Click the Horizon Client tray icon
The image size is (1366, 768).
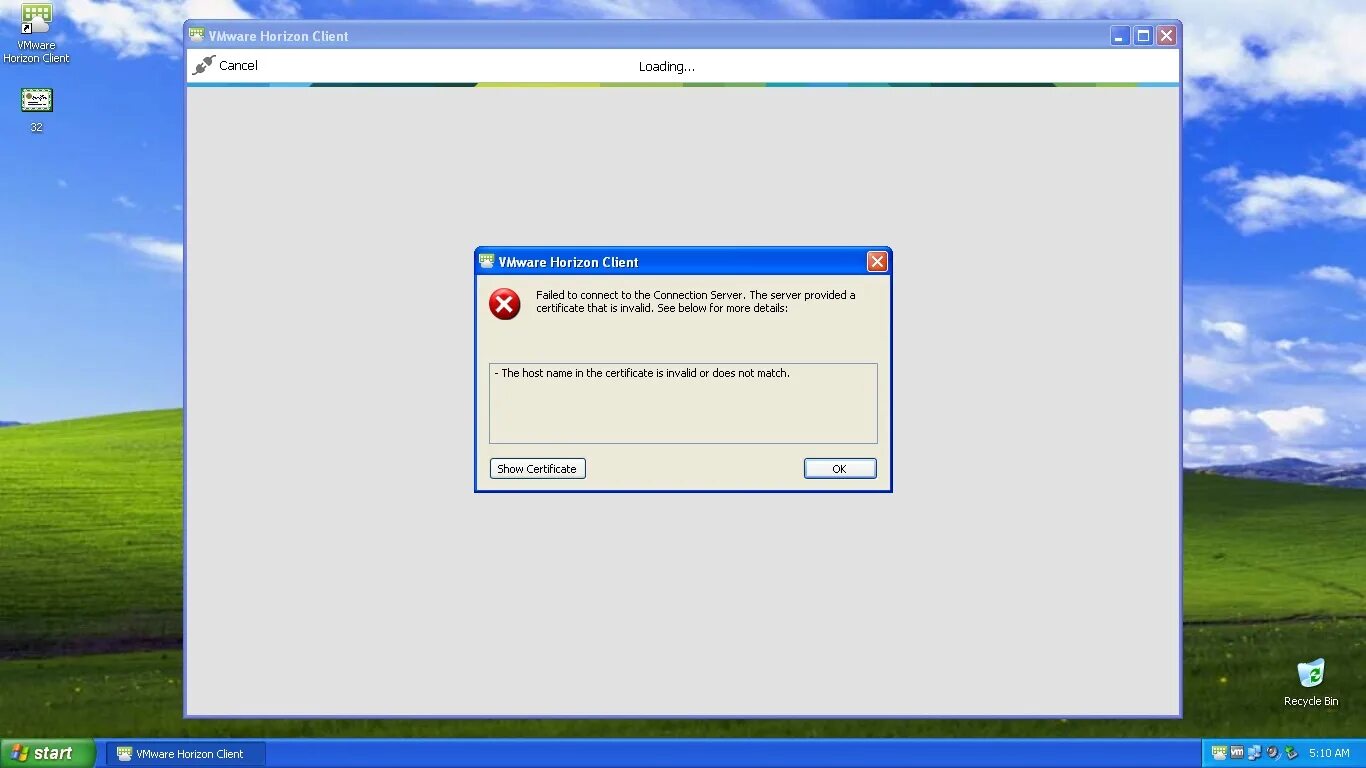pos(1219,753)
